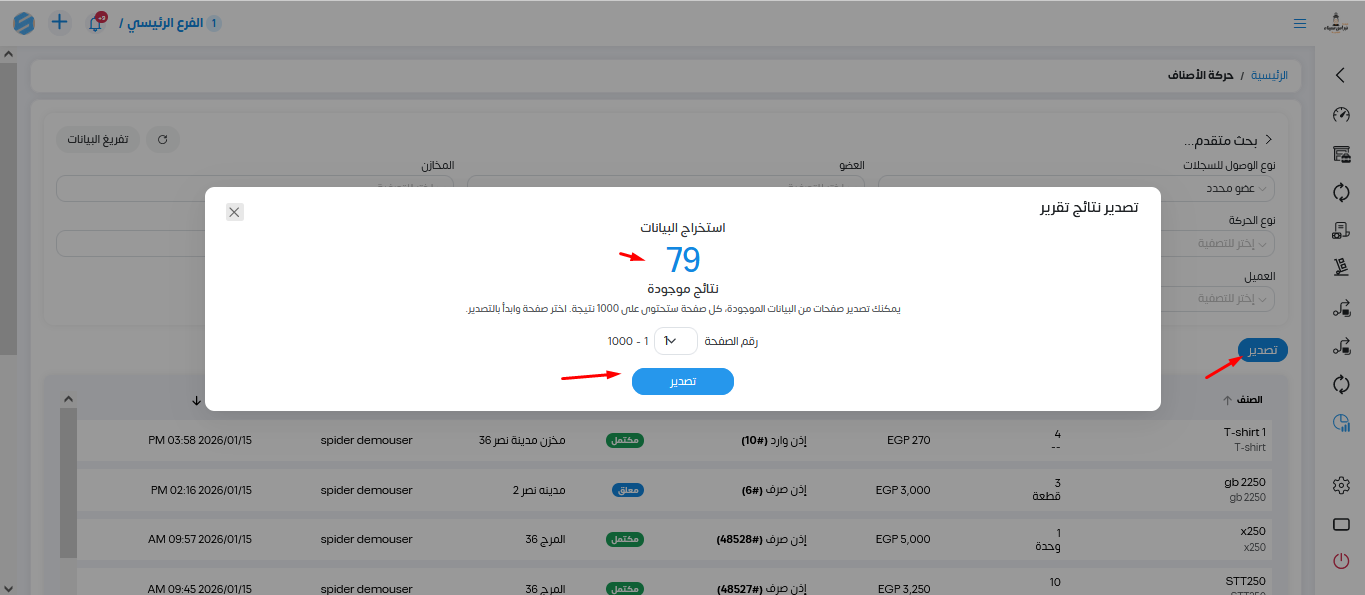Click the page scrollbar up arrow
1365x595 pixels.
tap(8, 53)
